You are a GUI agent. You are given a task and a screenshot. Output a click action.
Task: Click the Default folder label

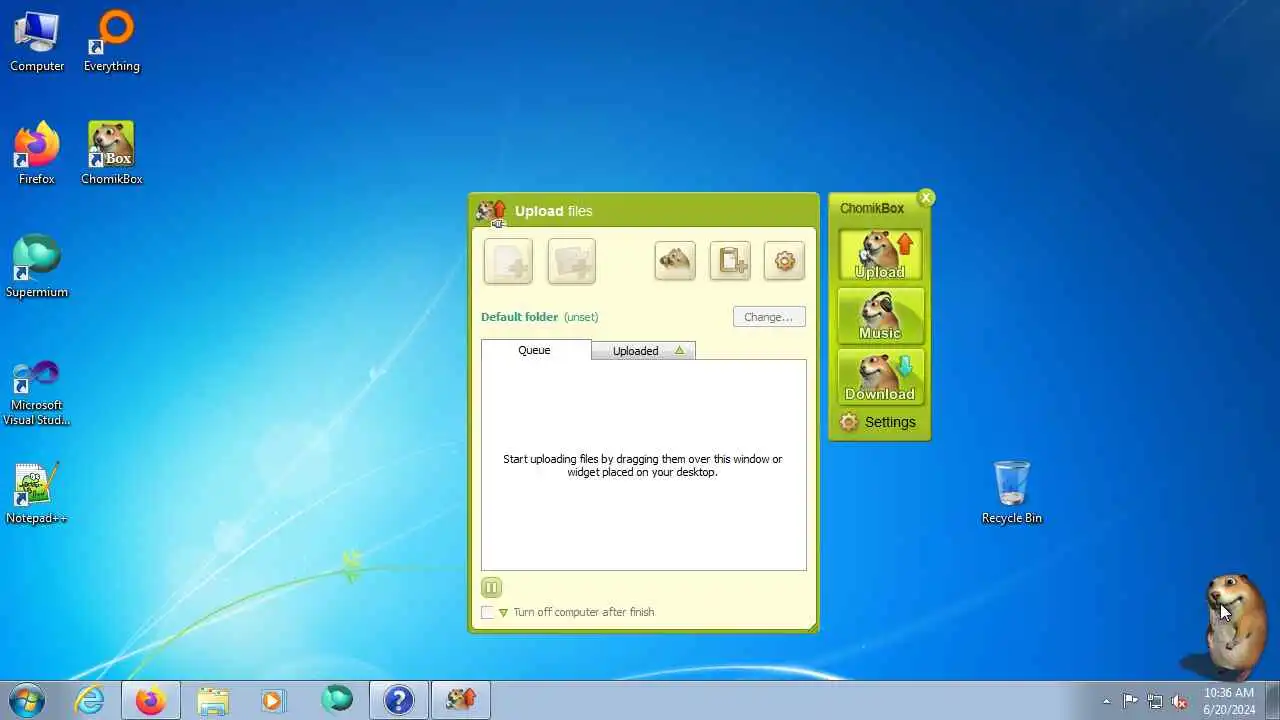tap(519, 317)
